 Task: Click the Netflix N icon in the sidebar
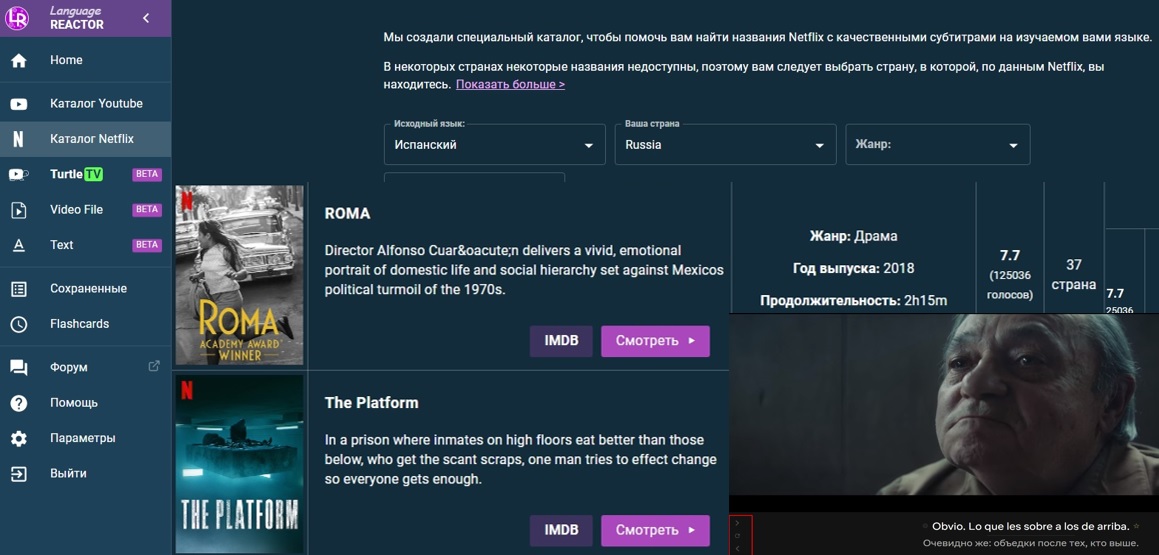(x=18, y=139)
